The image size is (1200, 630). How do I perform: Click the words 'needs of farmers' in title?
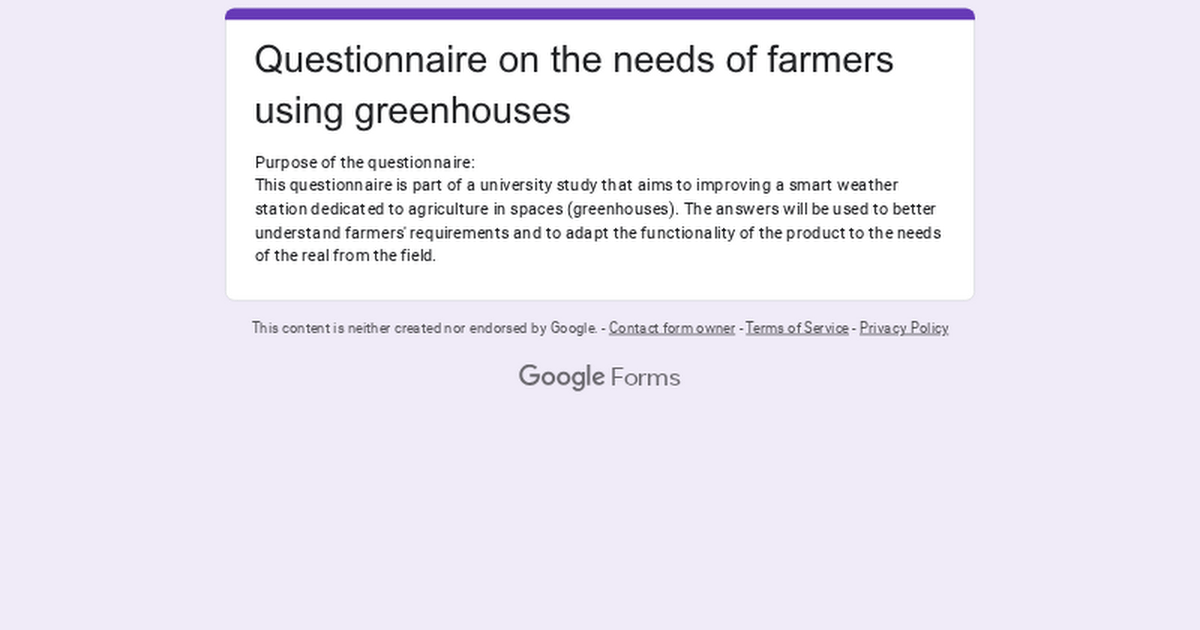(750, 59)
